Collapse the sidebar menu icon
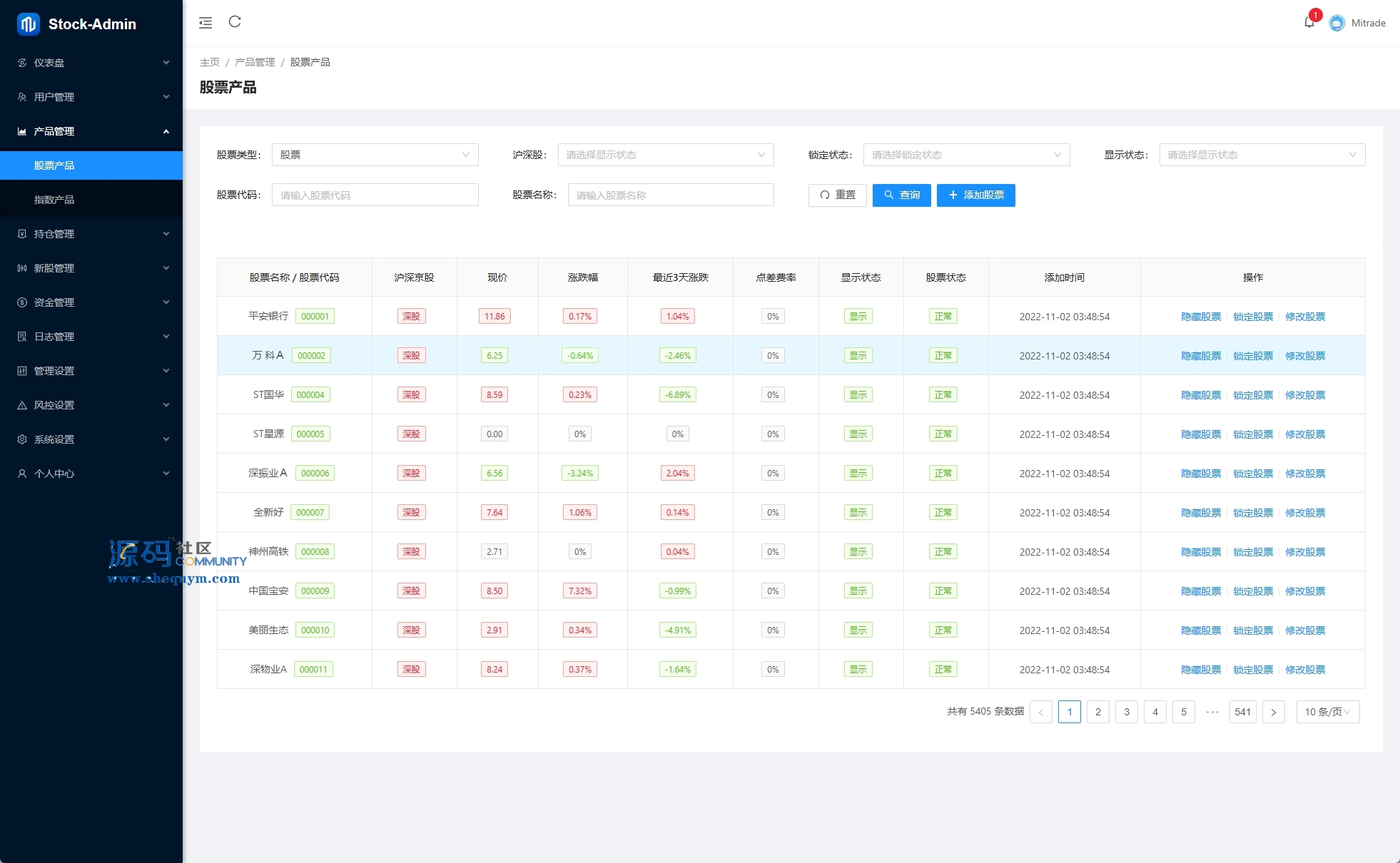Image resolution: width=1400 pixels, height=863 pixels. coord(206,23)
